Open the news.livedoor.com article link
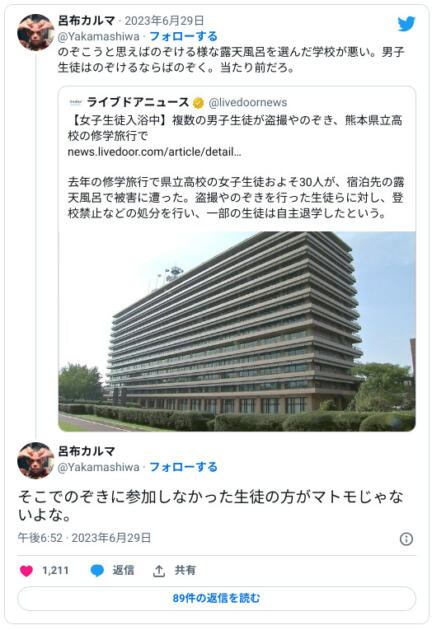 [154, 152]
